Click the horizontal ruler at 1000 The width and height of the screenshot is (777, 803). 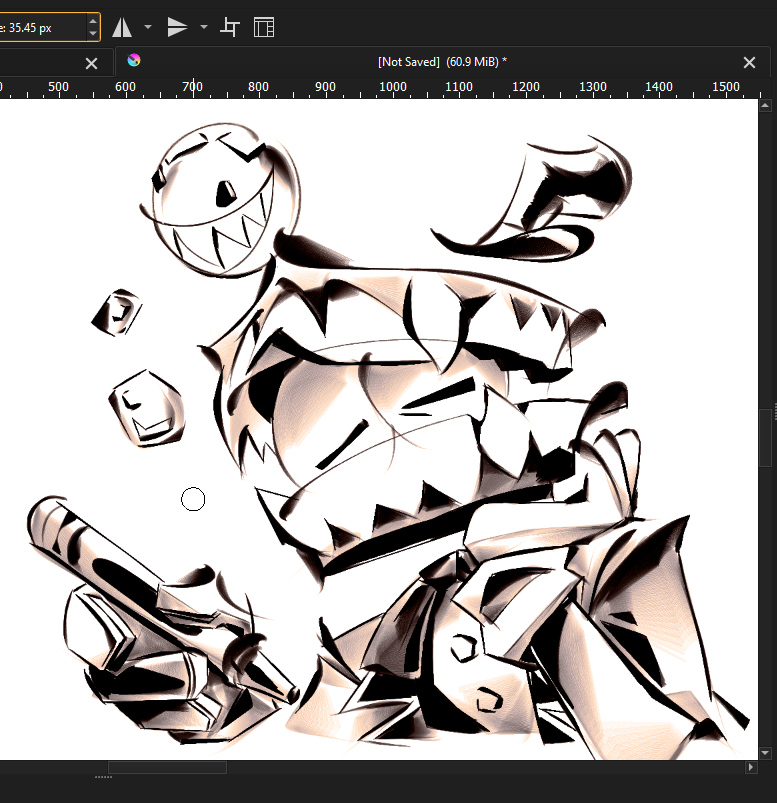click(392, 87)
